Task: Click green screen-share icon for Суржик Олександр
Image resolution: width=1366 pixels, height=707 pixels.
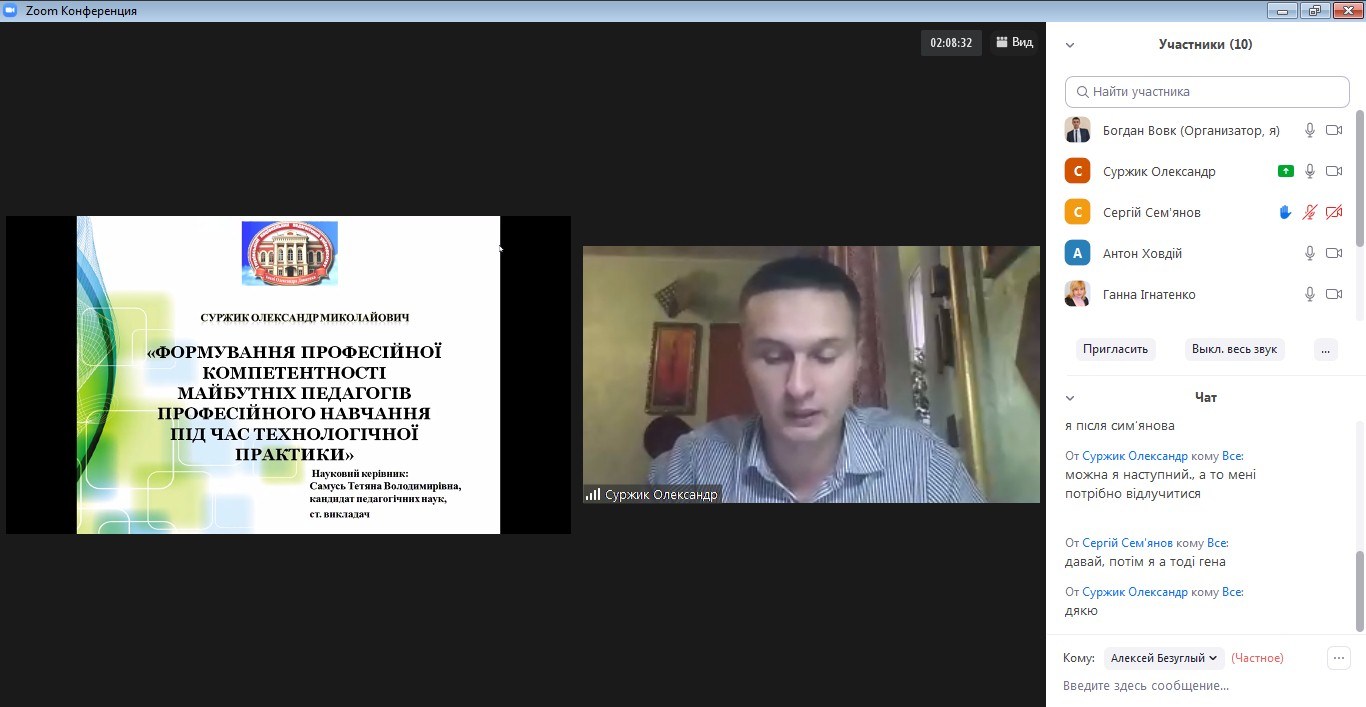Action: click(x=1286, y=172)
